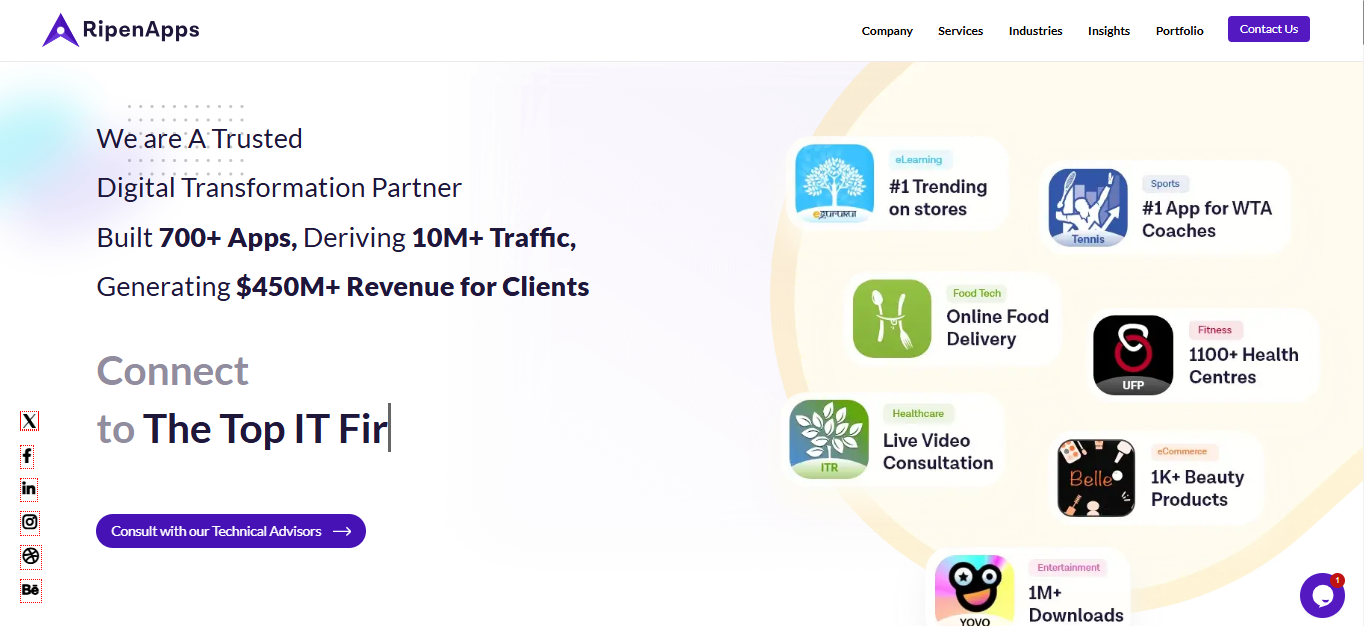
Task: Open the Facebook social icon
Action: coord(27,456)
